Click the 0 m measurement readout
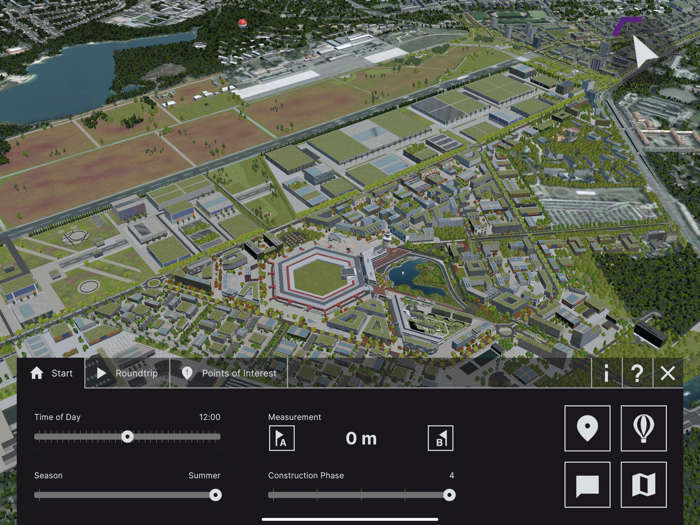Screen dimensions: 700x525 361,438
